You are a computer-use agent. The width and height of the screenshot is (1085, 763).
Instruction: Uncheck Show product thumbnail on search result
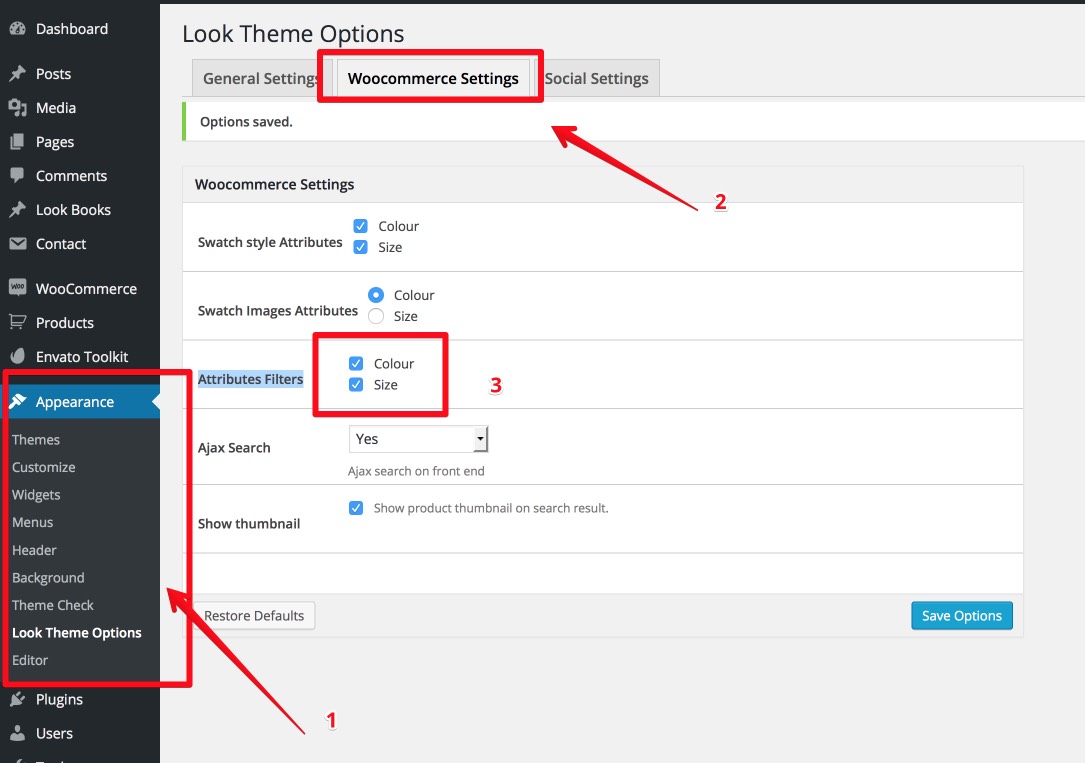tap(356, 508)
